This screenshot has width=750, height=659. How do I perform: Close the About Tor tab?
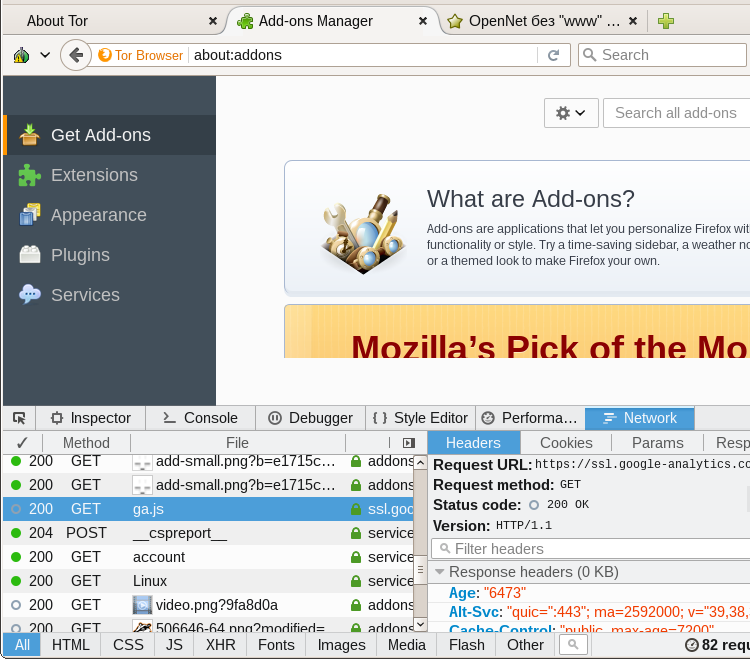pos(213,21)
